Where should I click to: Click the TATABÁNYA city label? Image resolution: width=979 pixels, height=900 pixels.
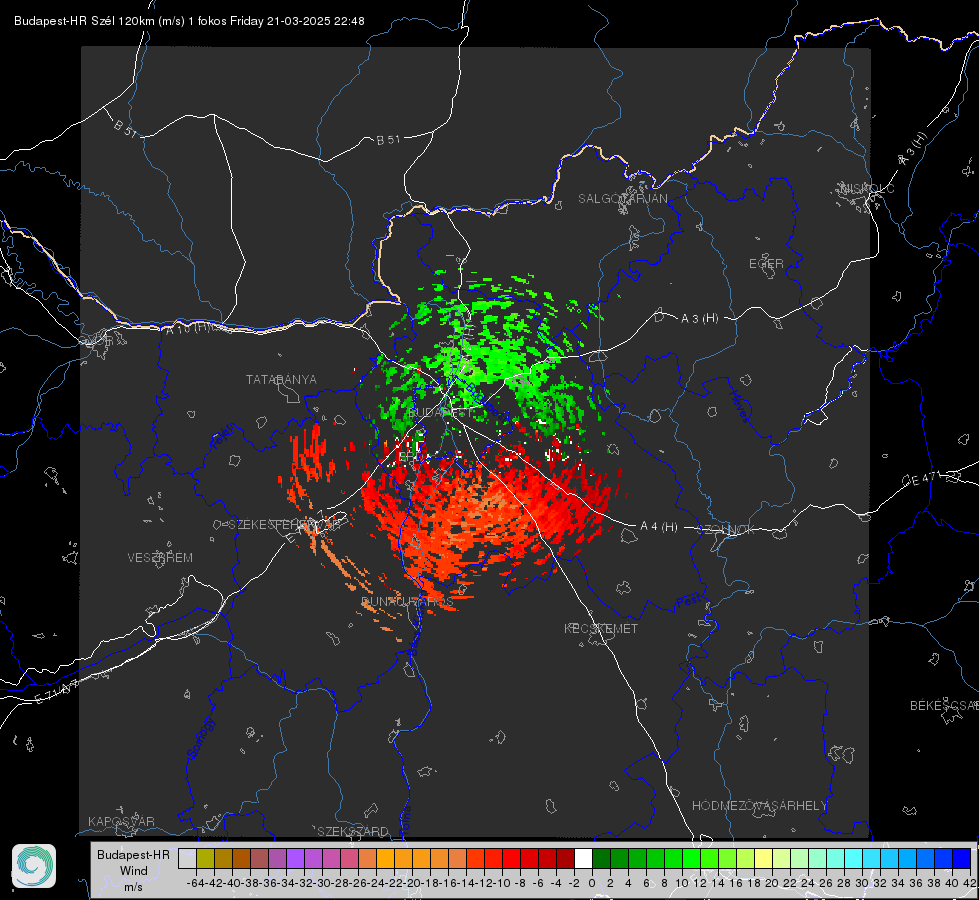[x=281, y=379]
